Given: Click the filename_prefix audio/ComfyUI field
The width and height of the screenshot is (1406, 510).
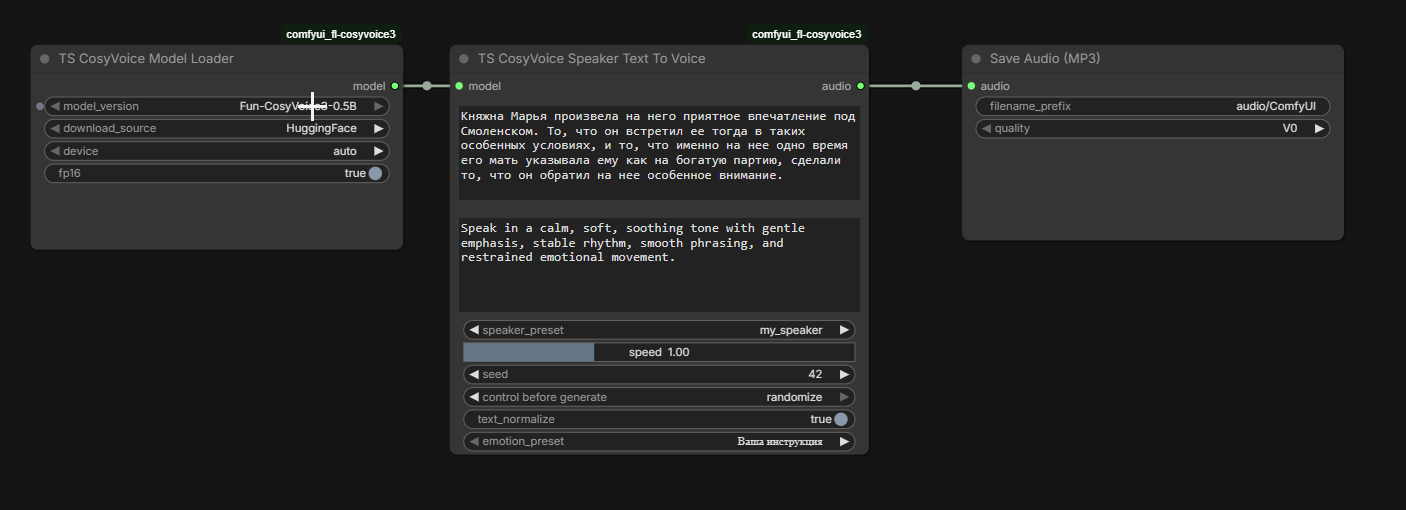Looking at the screenshot, I should pos(1153,106).
